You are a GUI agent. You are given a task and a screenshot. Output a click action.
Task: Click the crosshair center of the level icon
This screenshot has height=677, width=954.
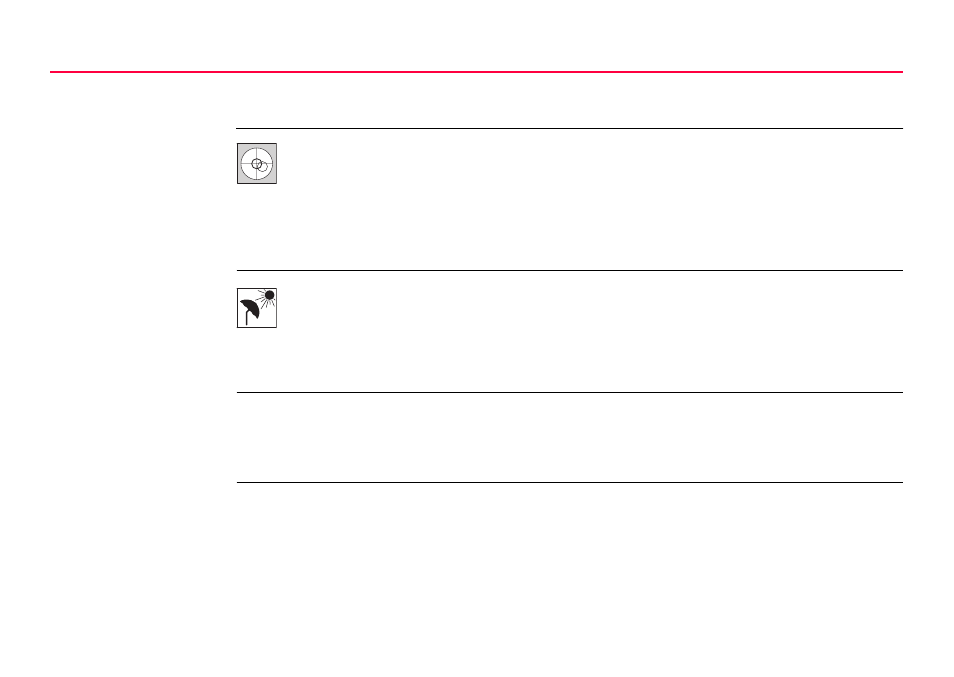(x=257, y=164)
